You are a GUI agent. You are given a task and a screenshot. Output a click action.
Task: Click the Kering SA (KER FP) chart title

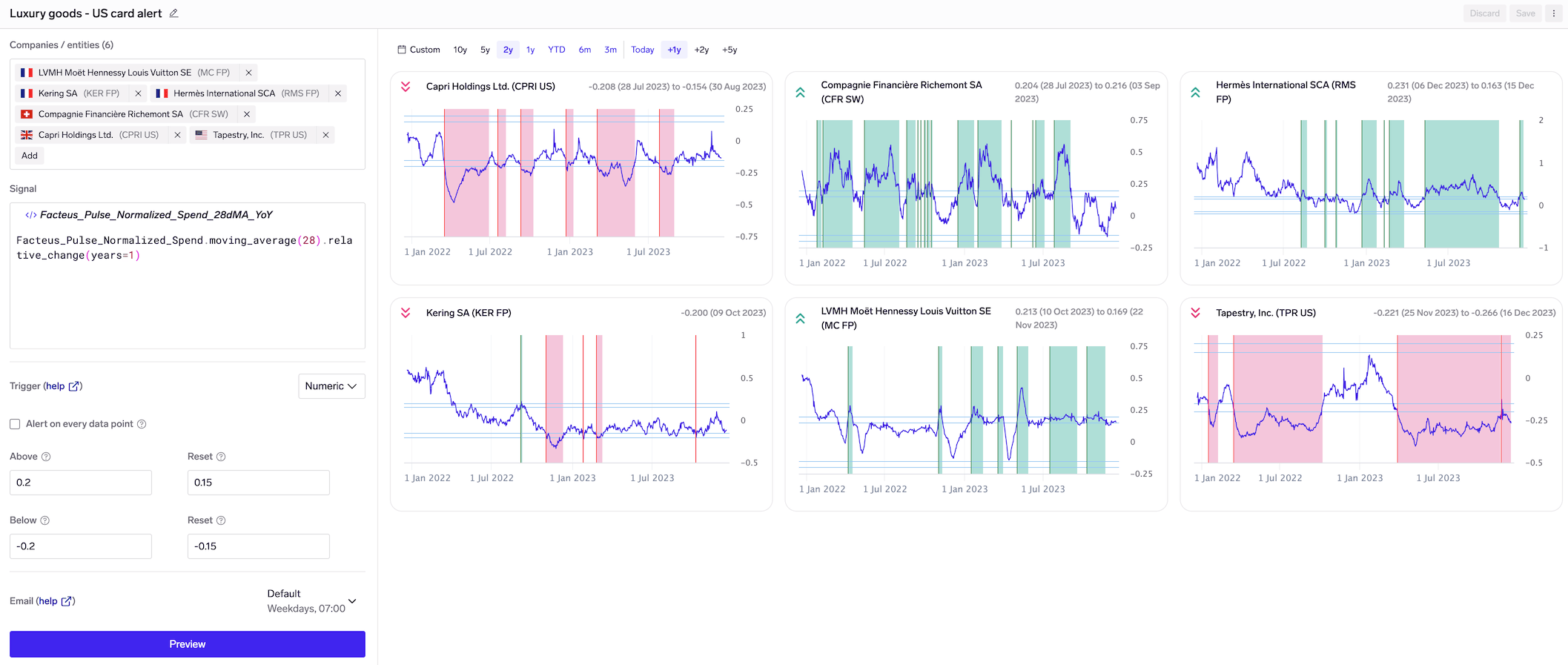tap(469, 313)
